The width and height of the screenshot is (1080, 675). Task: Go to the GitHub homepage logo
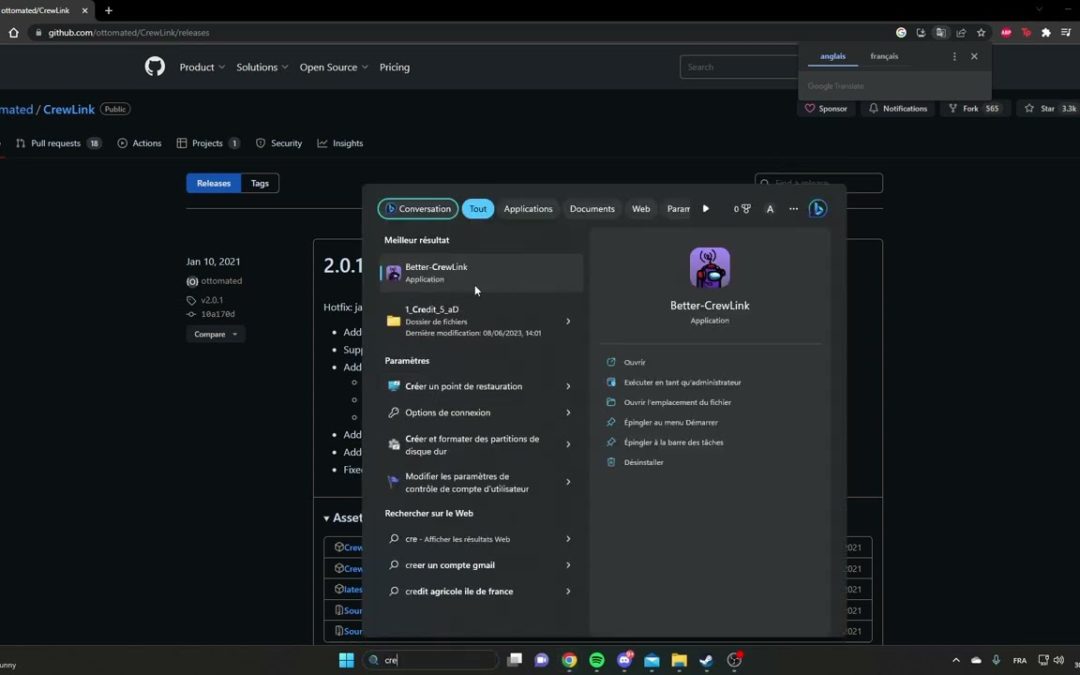tap(155, 67)
